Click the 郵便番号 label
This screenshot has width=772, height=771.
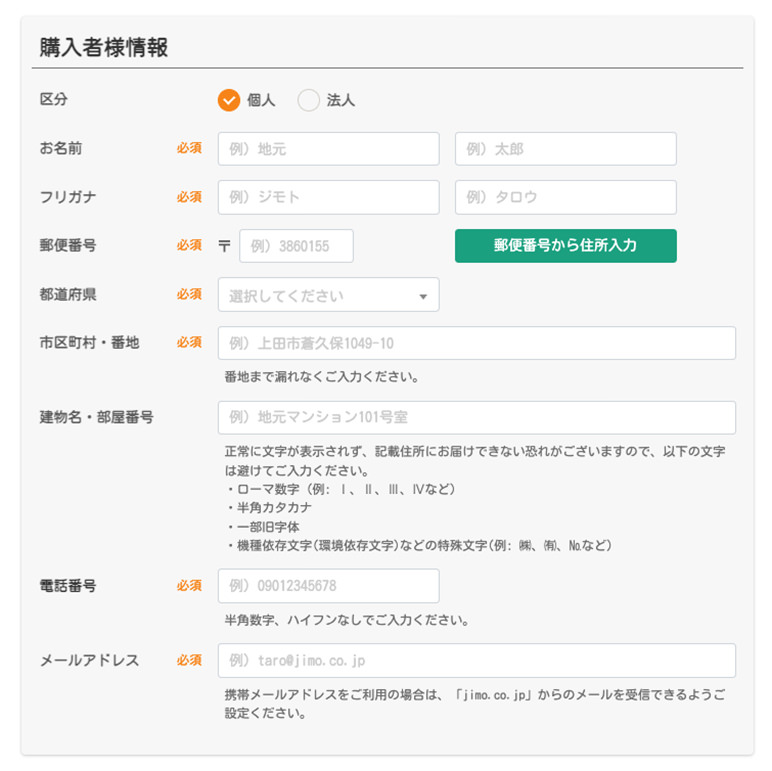(68, 245)
